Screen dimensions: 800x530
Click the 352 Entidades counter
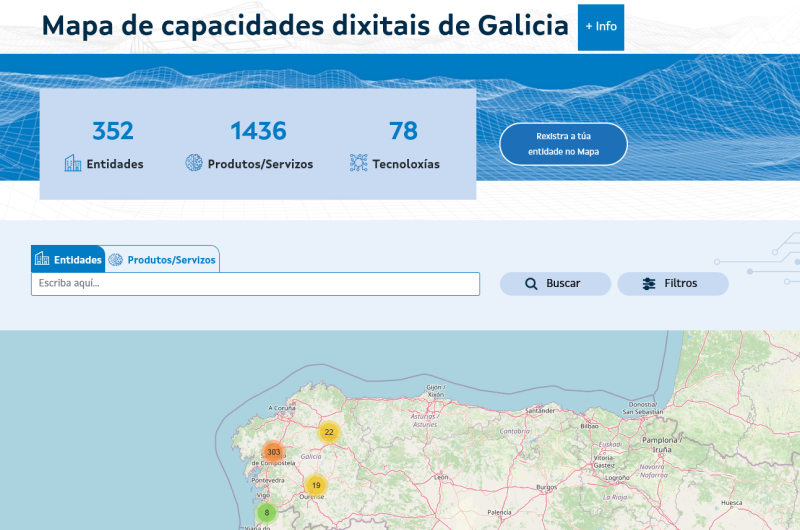coord(105,145)
